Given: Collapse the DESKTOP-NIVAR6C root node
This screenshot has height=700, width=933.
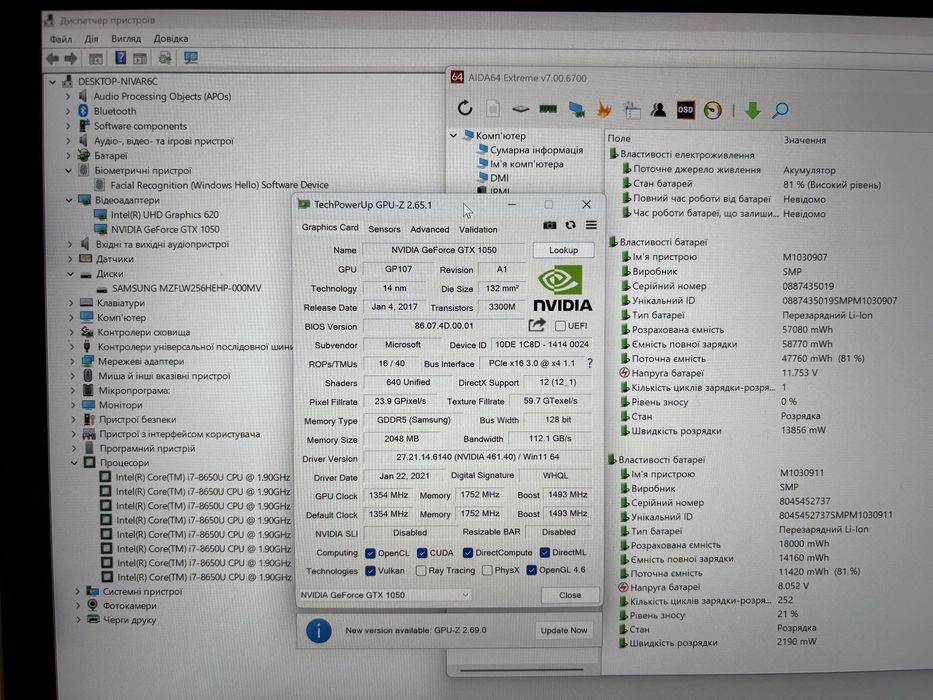Looking at the screenshot, I should point(52,82).
